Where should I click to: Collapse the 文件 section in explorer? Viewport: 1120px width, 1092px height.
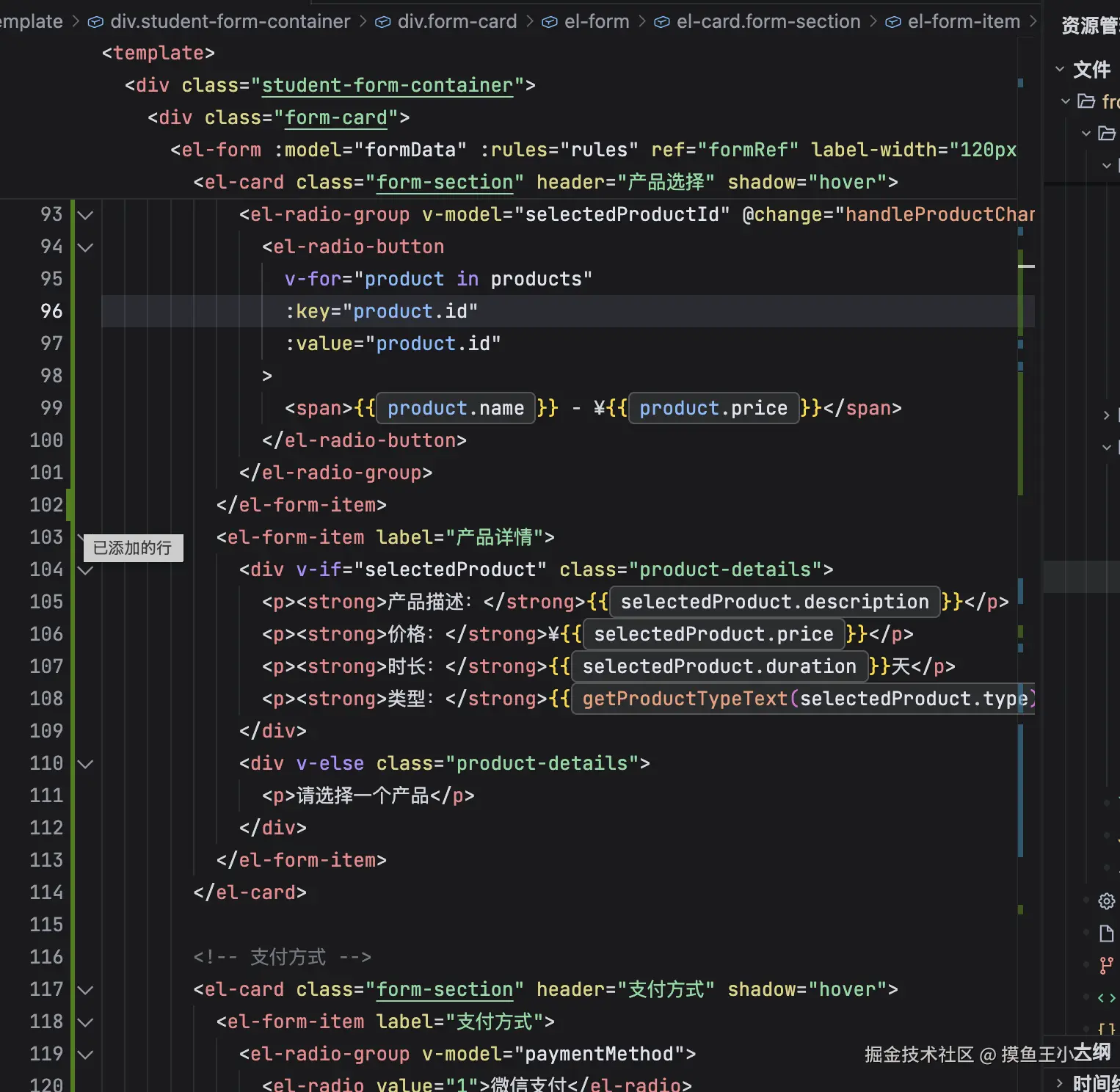click(x=1060, y=69)
